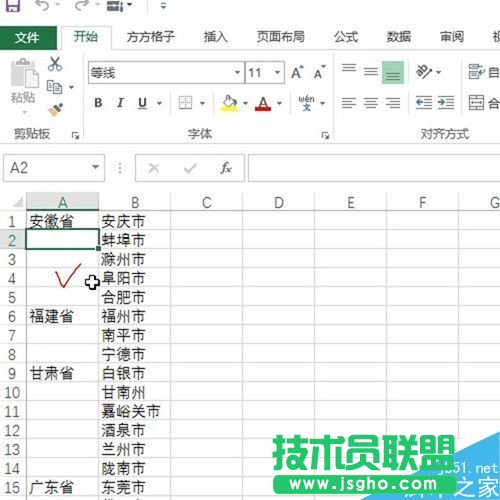
Task: Open the Font Color palette arrow
Action: pos(280,103)
